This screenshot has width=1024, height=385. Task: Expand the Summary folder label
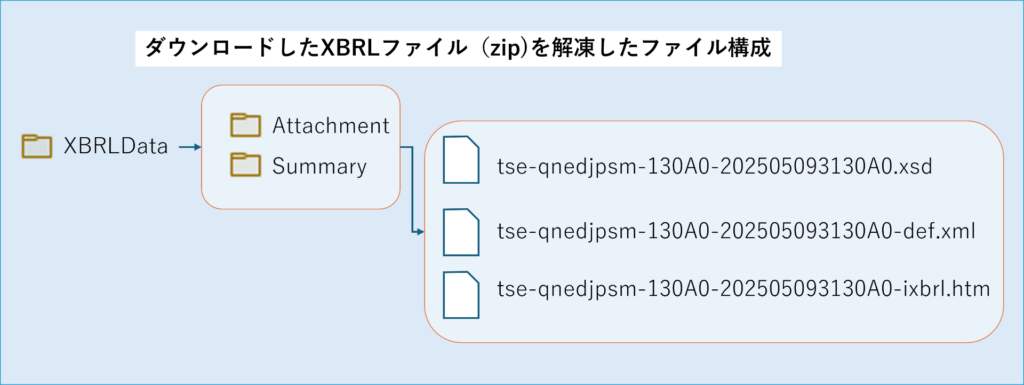coord(319,166)
